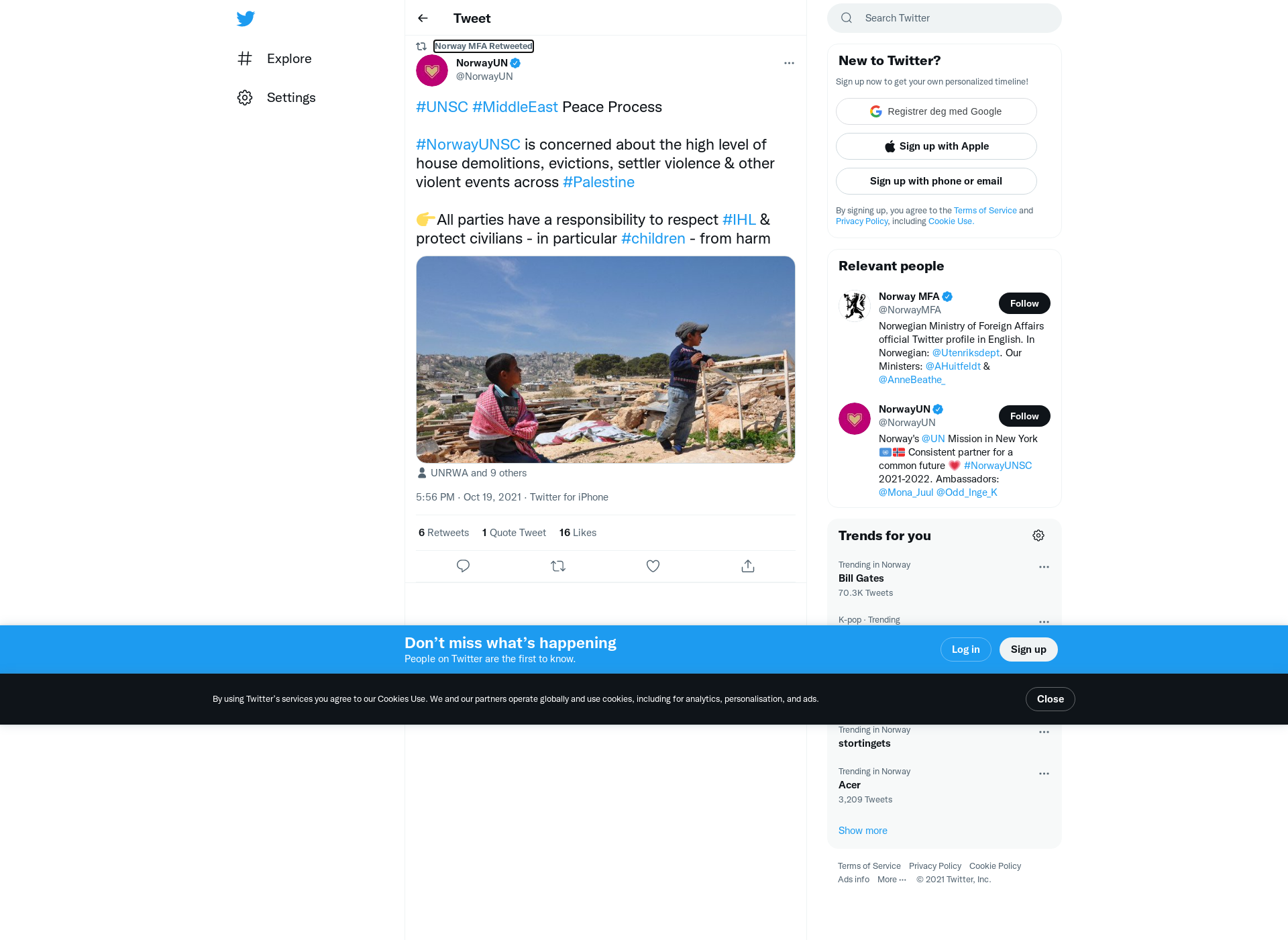The image size is (1288, 940).
Task: Sign up with Apple
Action: (936, 146)
